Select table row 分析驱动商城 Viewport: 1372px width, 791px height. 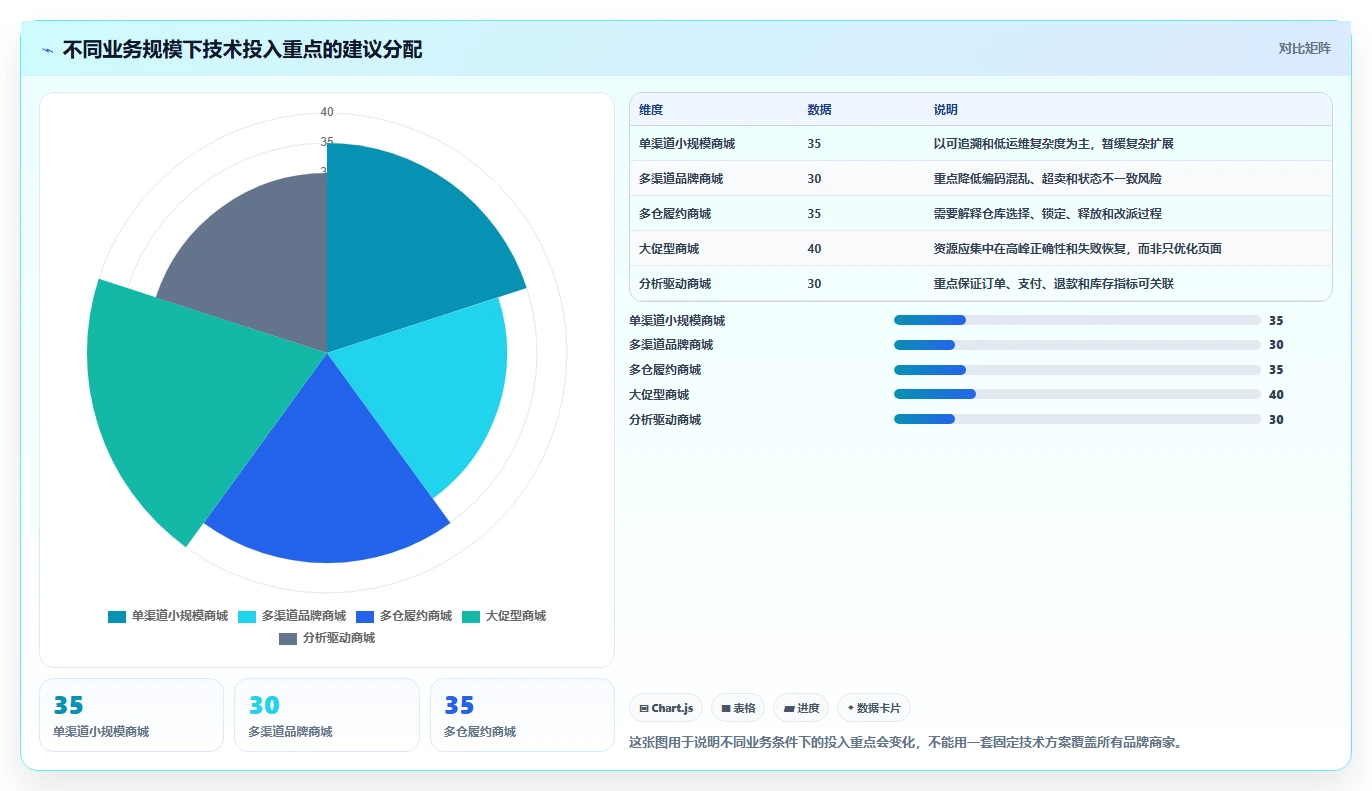coord(981,284)
